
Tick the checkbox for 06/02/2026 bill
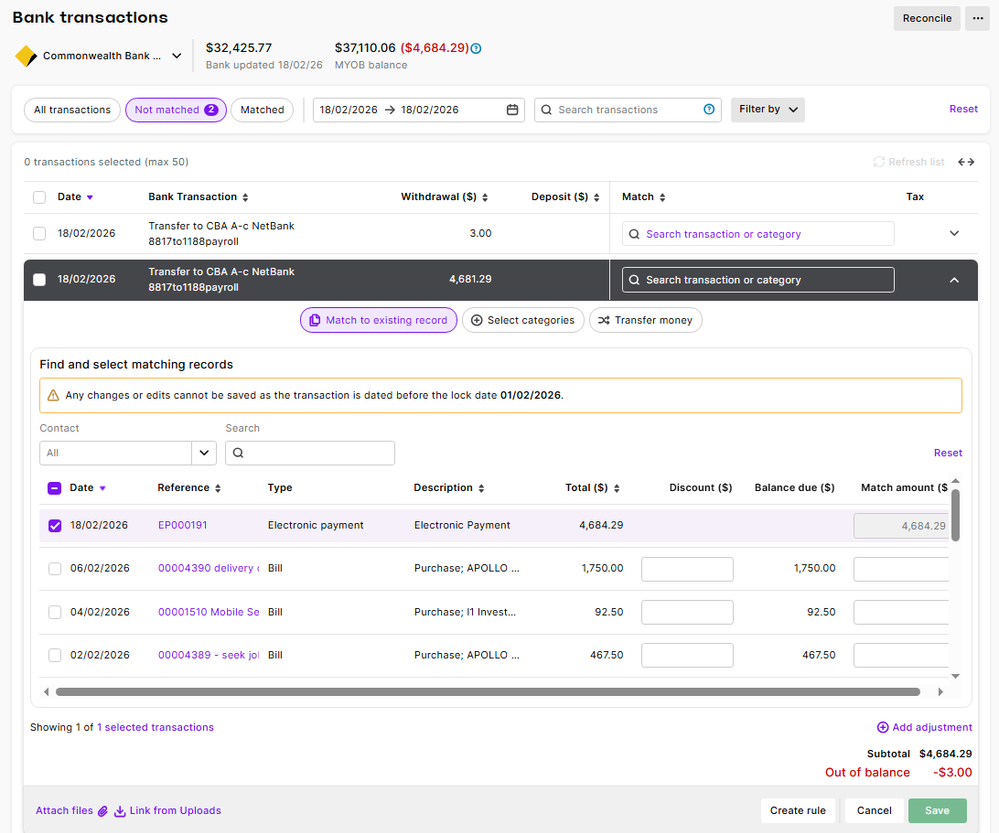[55, 568]
